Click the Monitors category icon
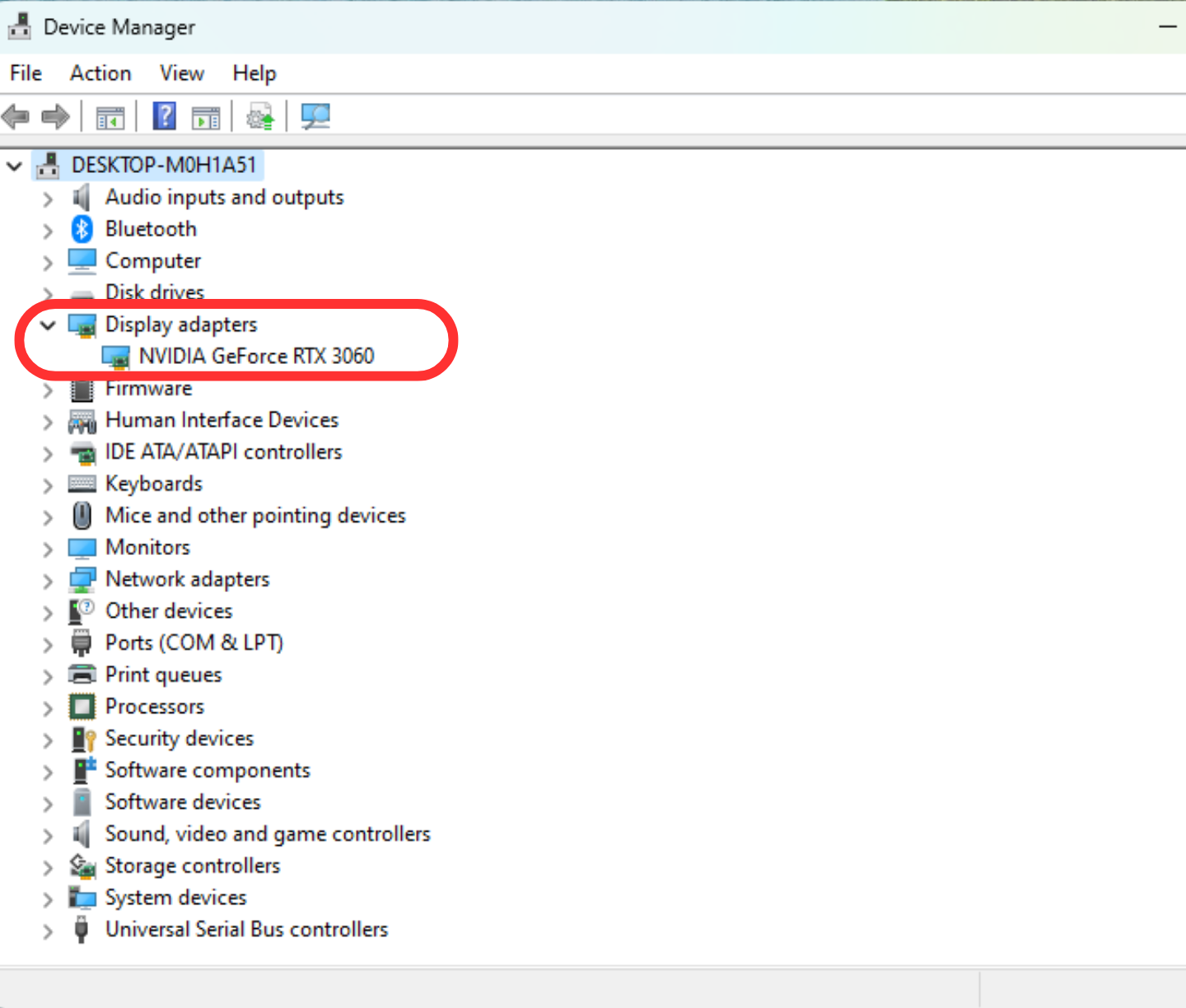1186x1008 pixels. pyautogui.click(x=82, y=548)
